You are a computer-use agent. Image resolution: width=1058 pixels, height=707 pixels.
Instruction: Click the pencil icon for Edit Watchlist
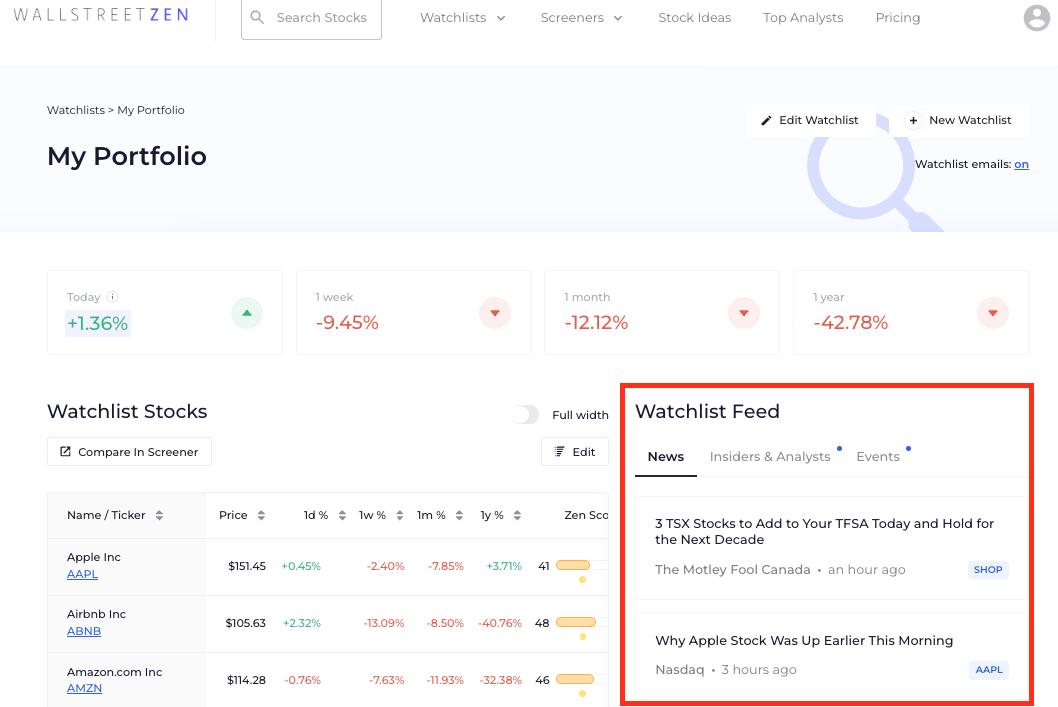point(766,120)
